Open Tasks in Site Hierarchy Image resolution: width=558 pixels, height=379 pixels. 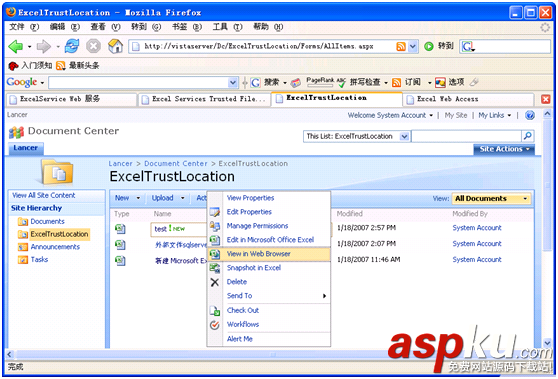[x=39, y=259]
